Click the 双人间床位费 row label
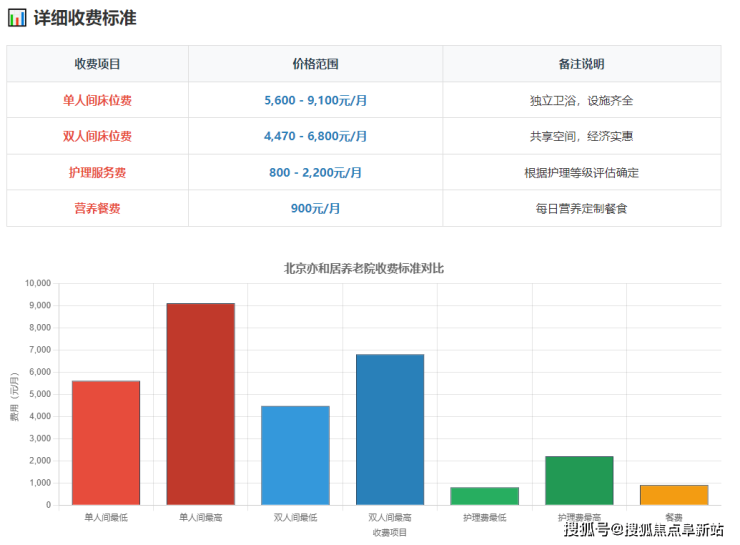The width and height of the screenshot is (740, 545). [x=97, y=136]
